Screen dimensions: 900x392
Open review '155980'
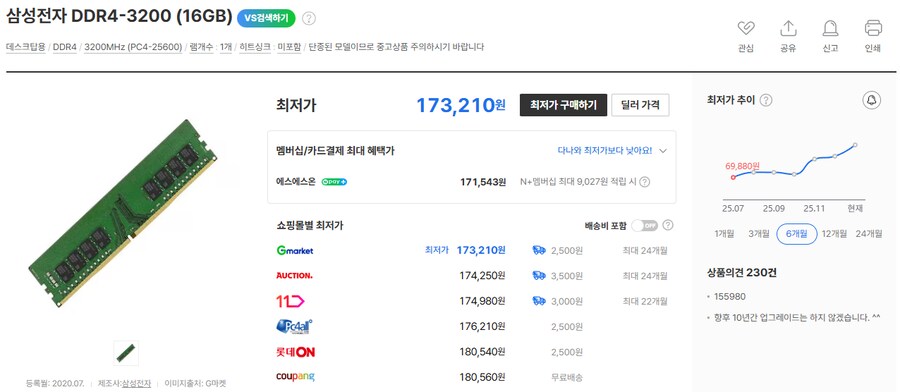pos(730,297)
